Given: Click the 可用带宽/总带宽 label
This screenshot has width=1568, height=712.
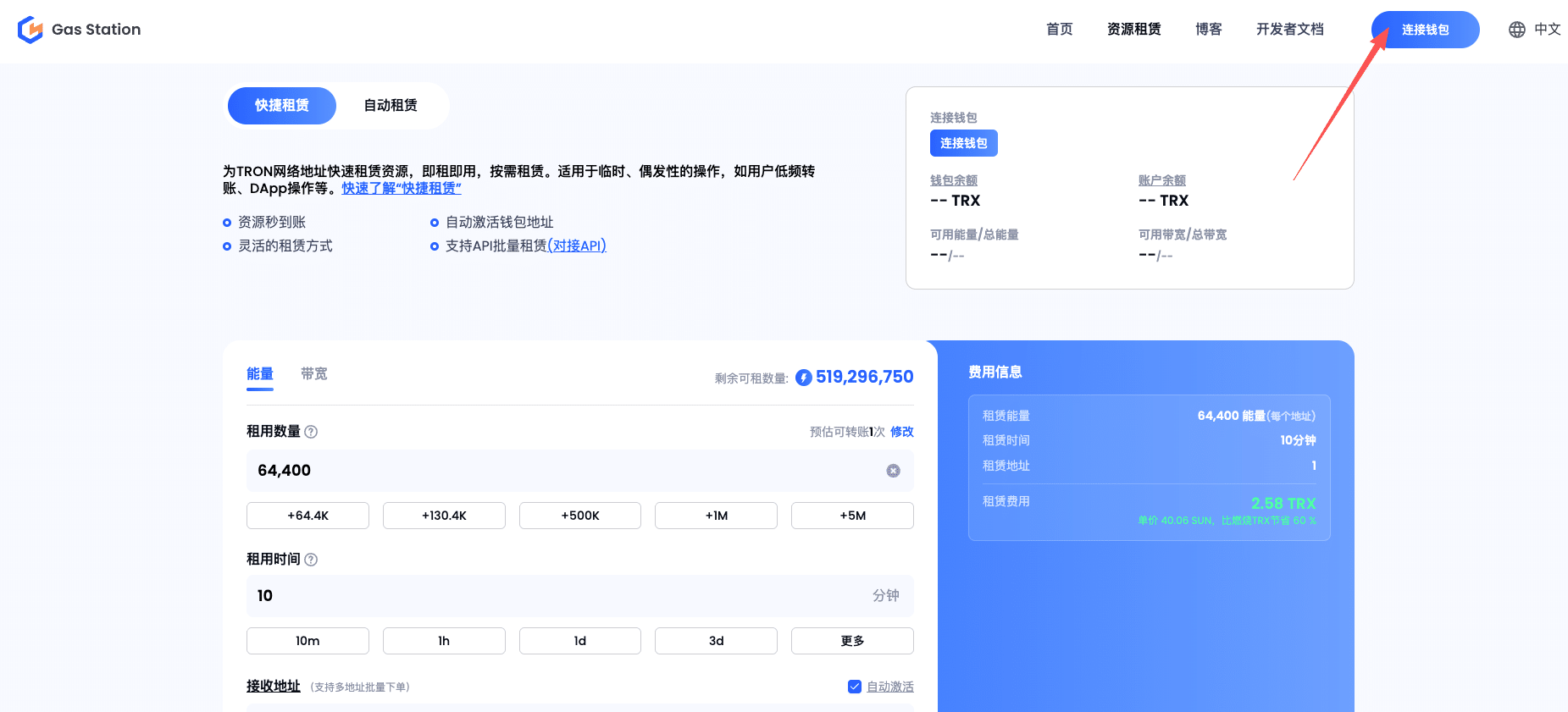Looking at the screenshot, I should tap(1183, 235).
